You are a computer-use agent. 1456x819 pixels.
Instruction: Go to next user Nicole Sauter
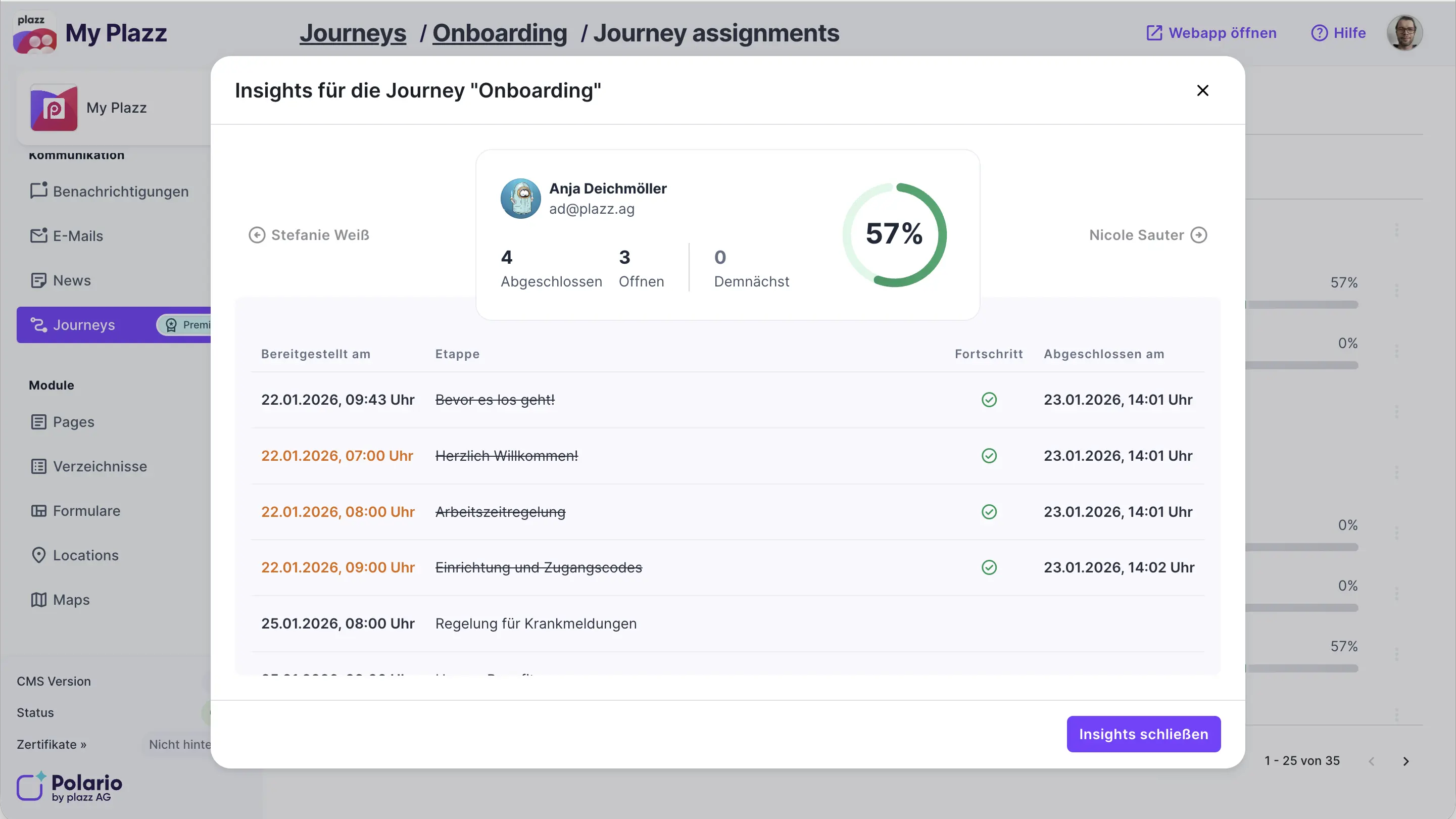(x=1147, y=235)
